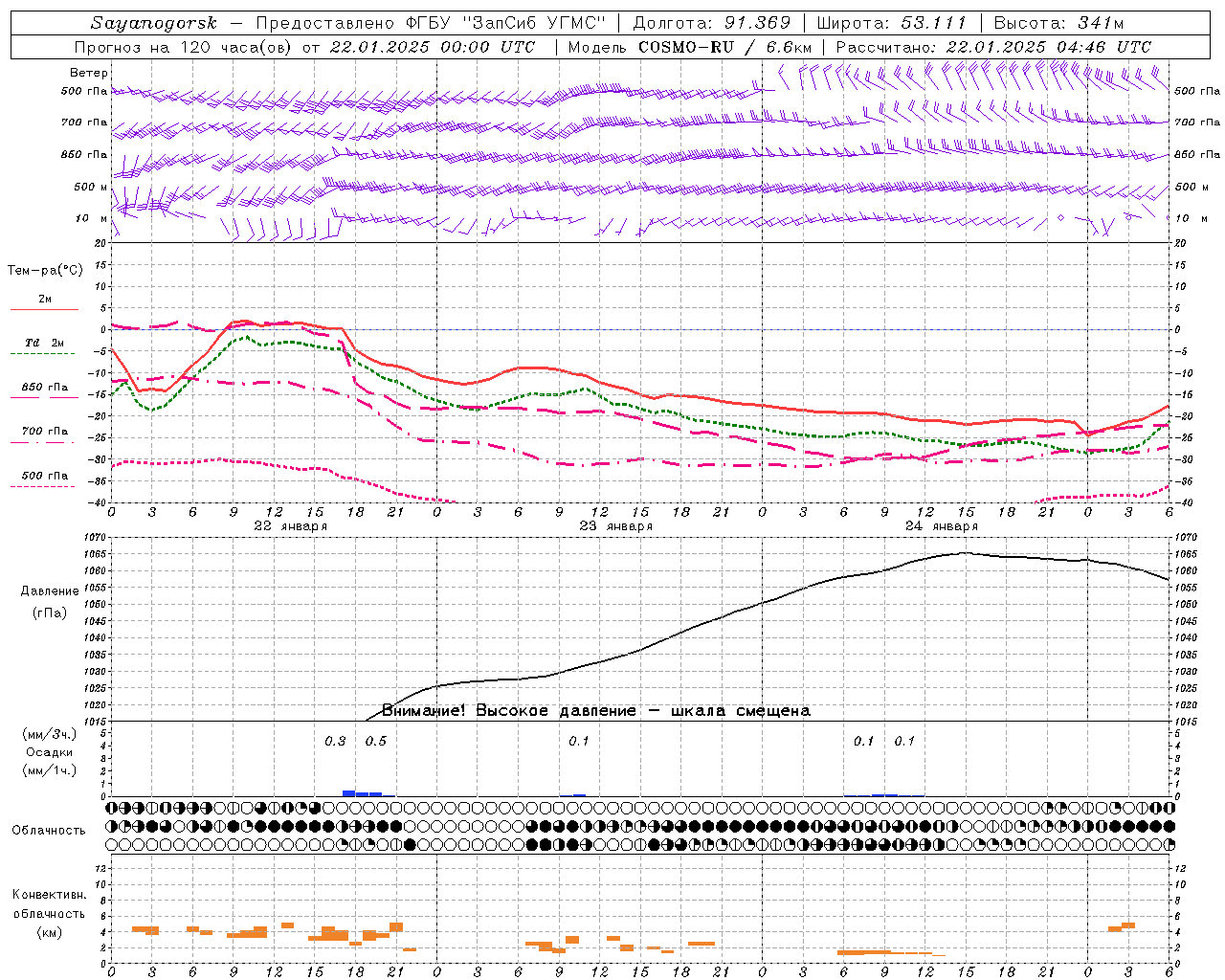Click the Высота: 341м header field
The width and height of the screenshot is (1225, 980).
(1058, 23)
